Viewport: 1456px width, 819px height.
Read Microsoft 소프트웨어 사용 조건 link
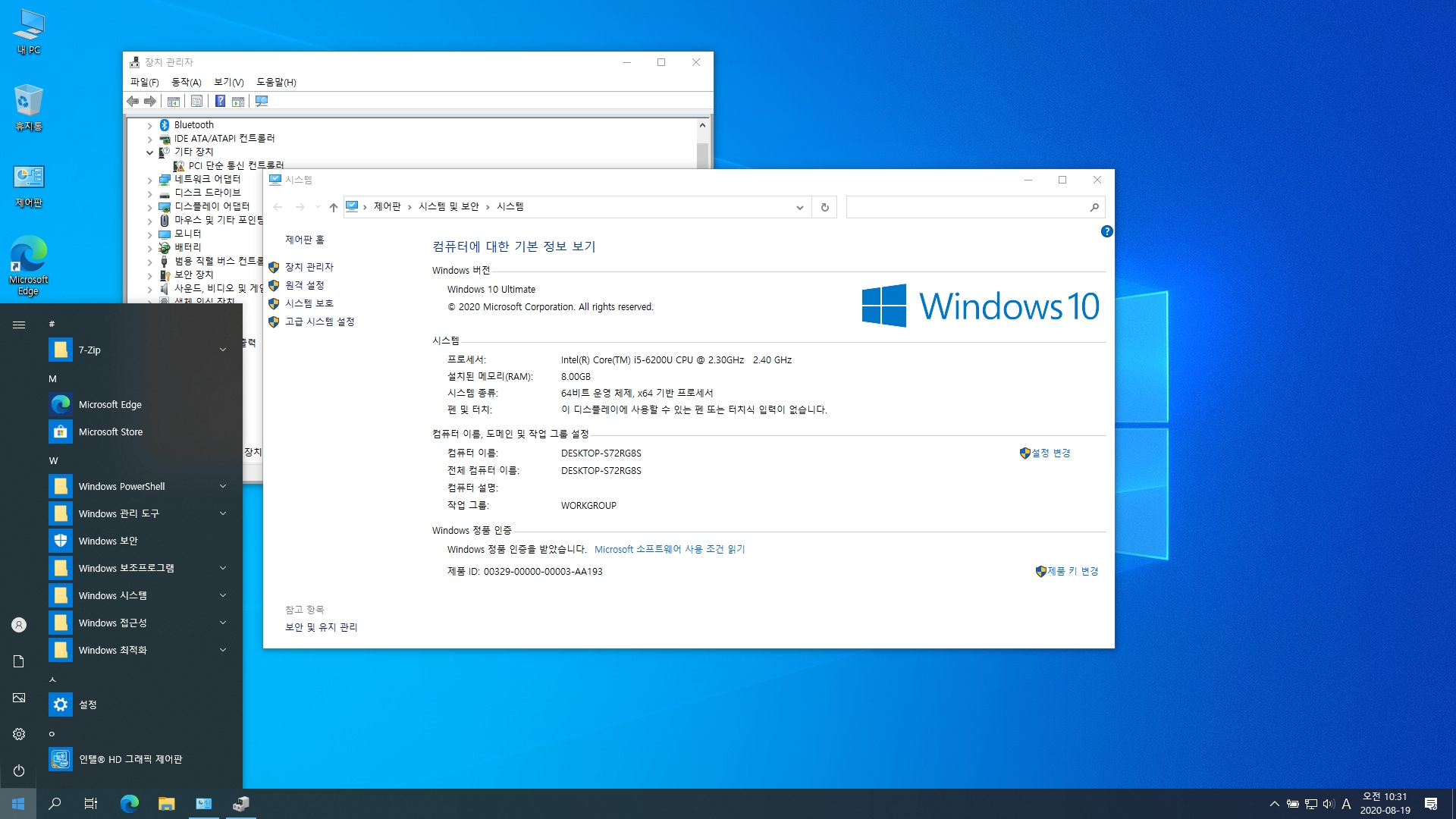click(670, 549)
